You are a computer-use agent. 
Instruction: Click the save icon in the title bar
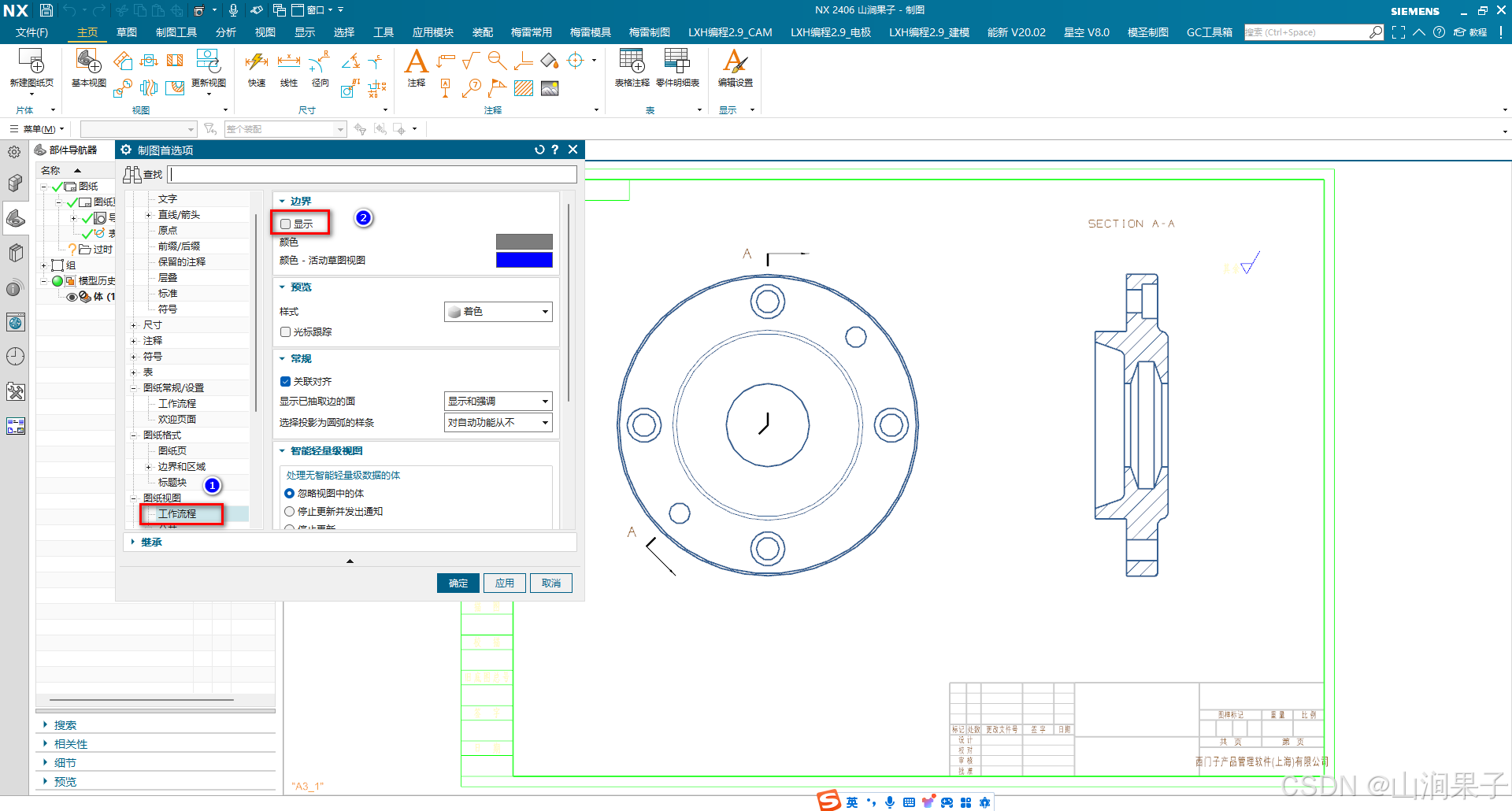(x=46, y=10)
